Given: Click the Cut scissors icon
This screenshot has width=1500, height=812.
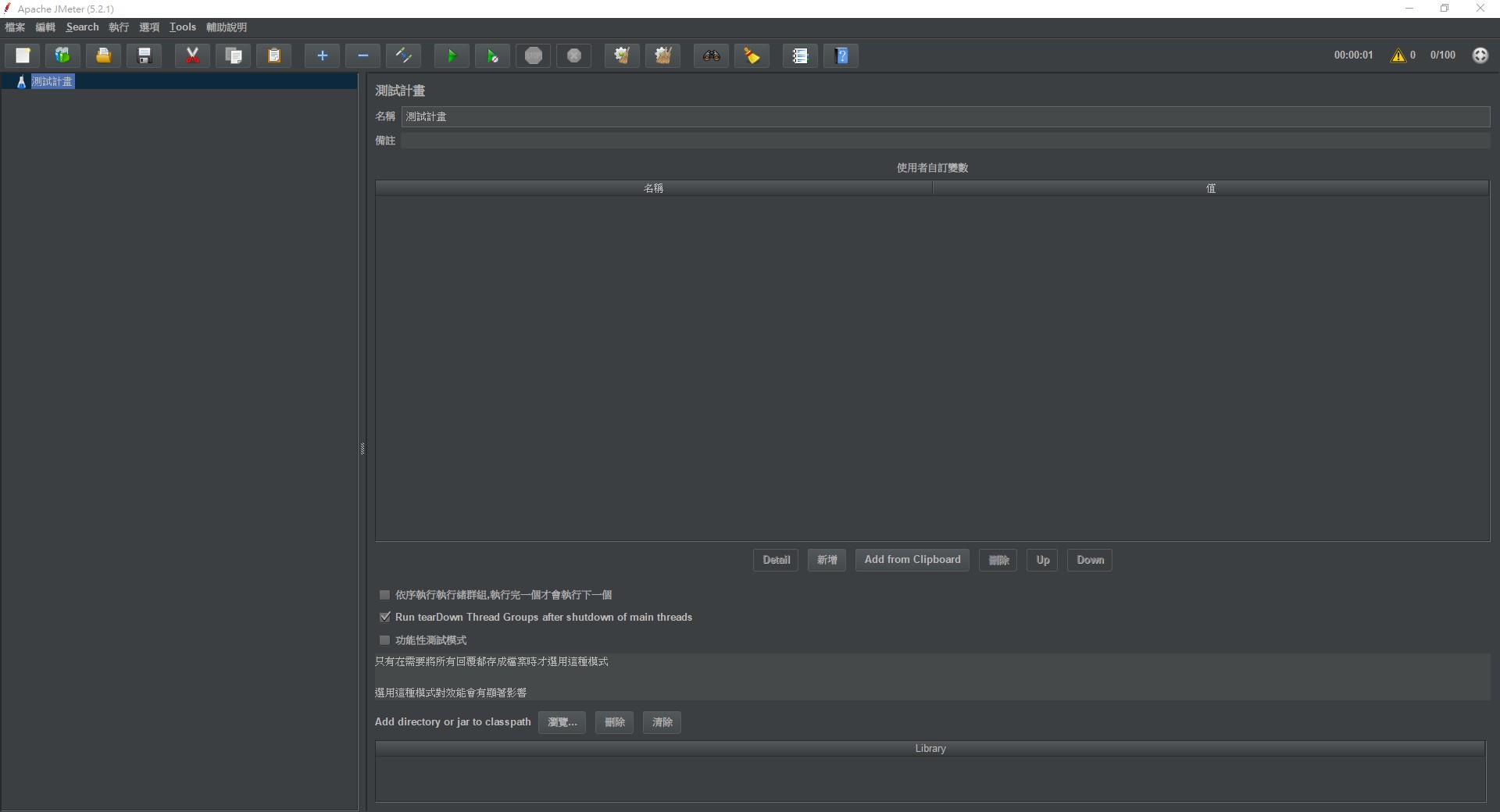Looking at the screenshot, I should [192, 55].
